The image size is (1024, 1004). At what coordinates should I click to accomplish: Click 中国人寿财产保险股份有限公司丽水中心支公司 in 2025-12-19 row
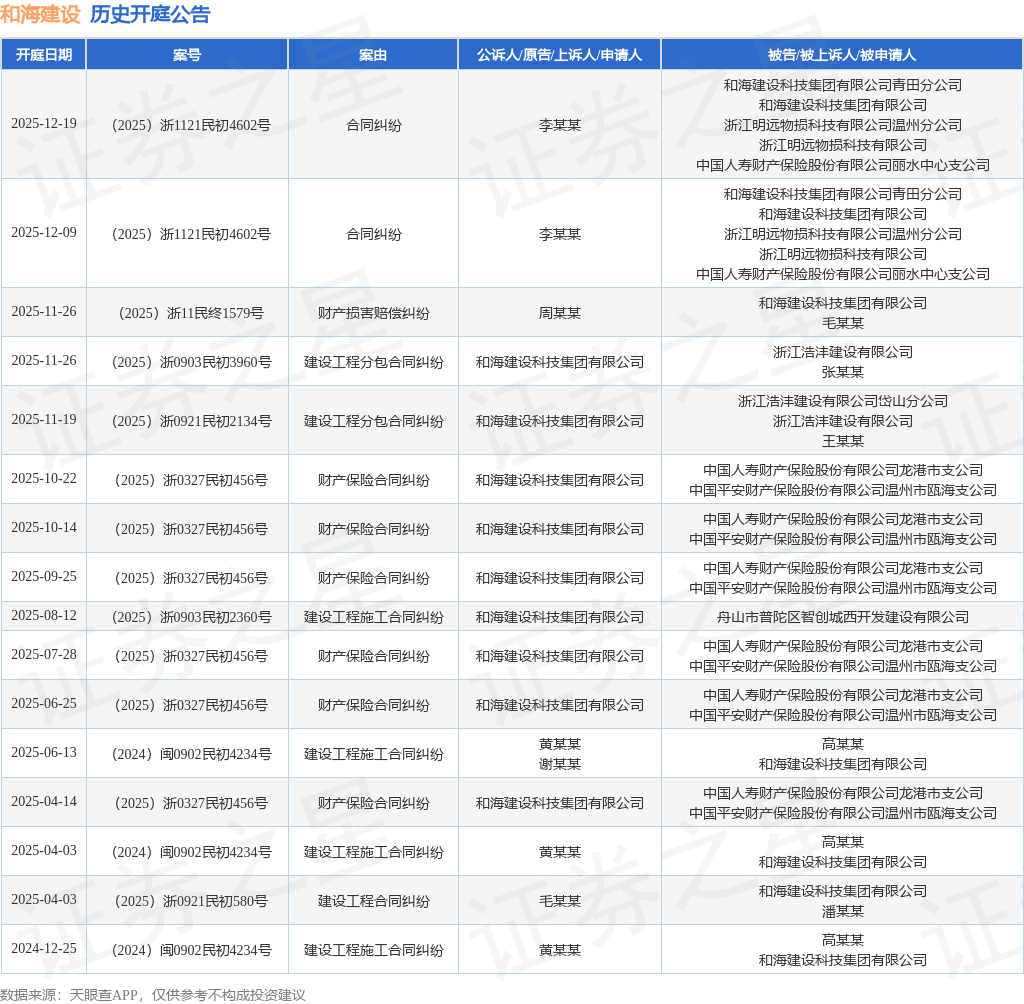click(842, 165)
